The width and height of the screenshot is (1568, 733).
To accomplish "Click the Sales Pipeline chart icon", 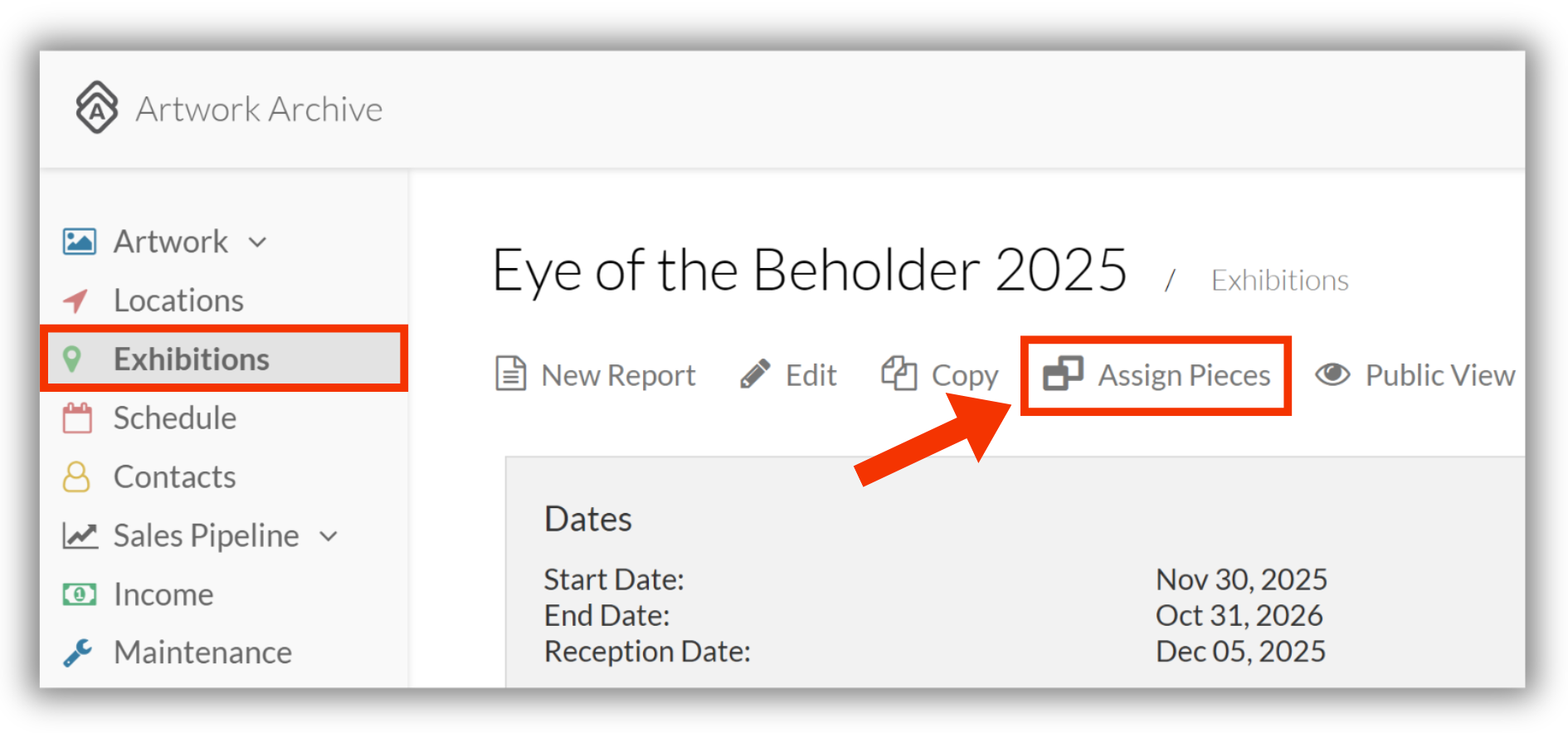I will click(80, 535).
